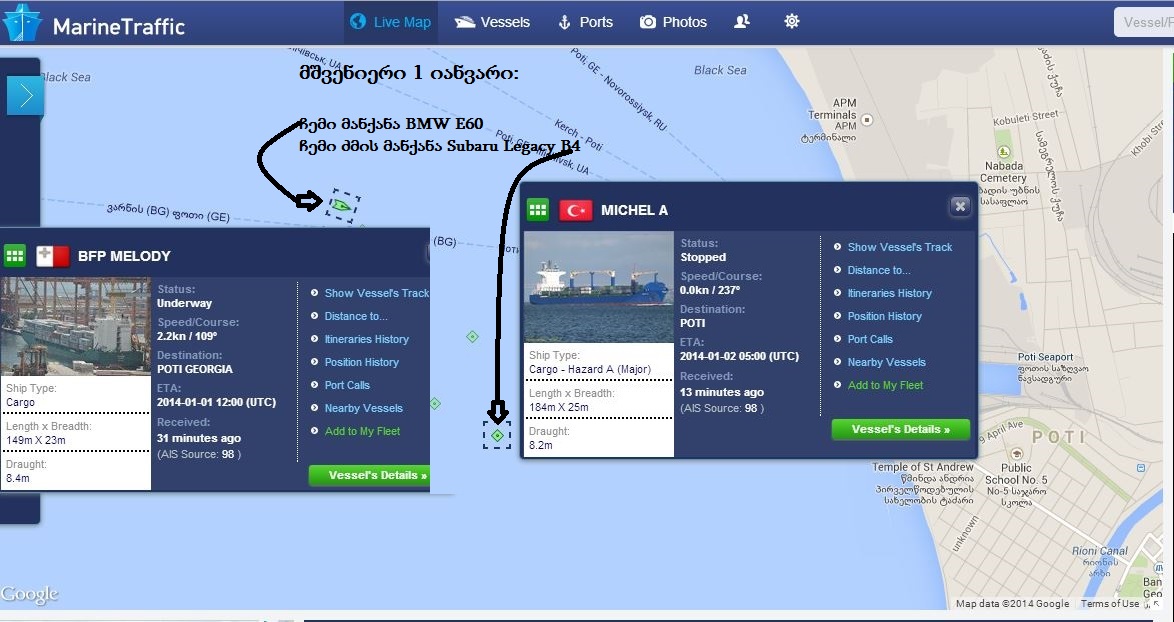The image size is (1174, 622).
Task: Click the user account icon in navbar
Action: point(742,22)
